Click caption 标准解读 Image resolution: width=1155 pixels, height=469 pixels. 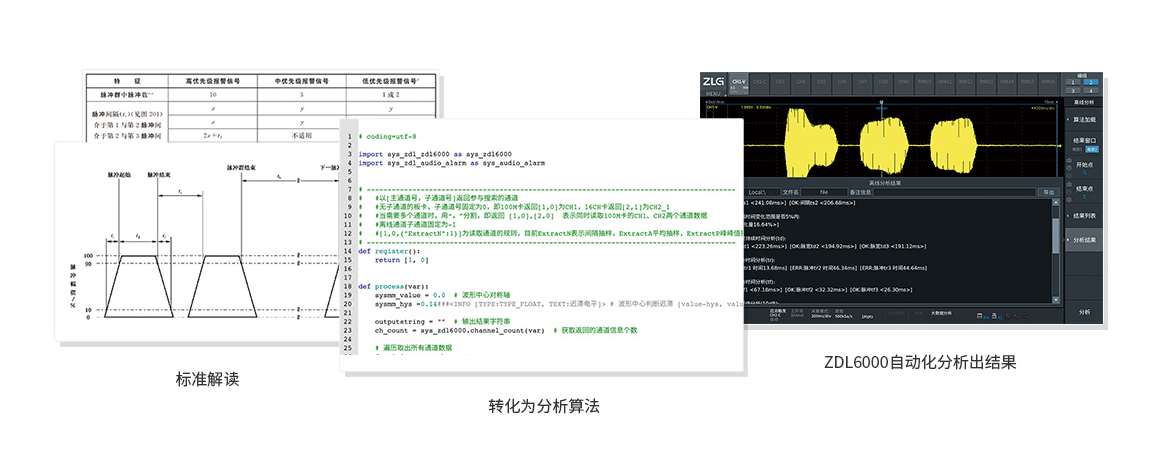[x=208, y=380]
